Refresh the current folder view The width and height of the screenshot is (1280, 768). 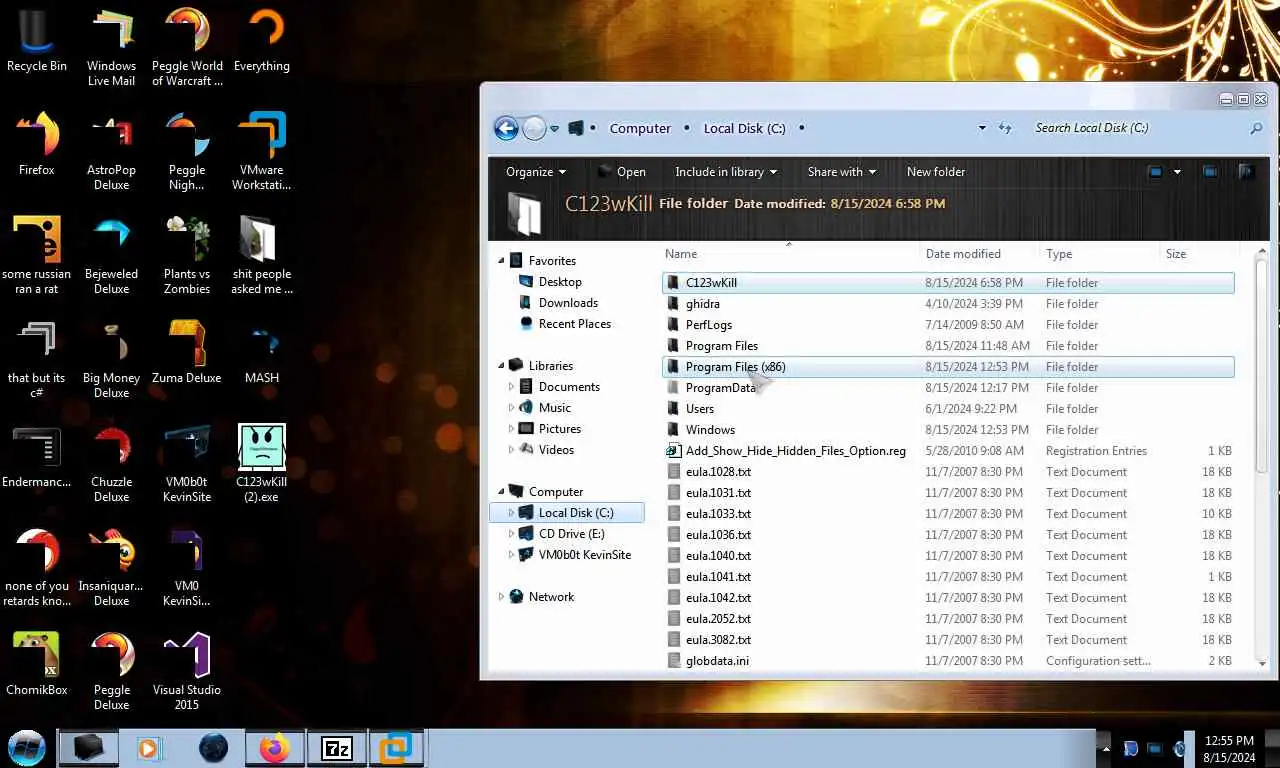pyautogui.click(x=1005, y=128)
